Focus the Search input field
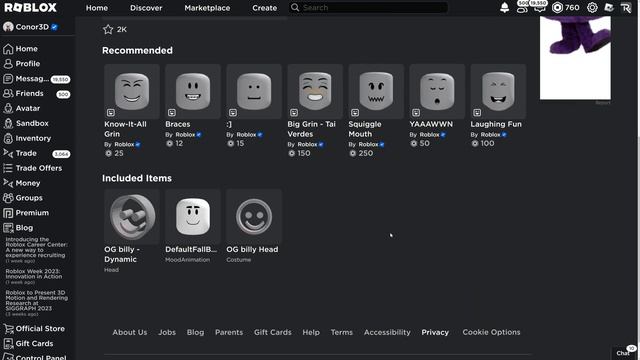The width and height of the screenshot is (640, 360). [x=369, y=7]
